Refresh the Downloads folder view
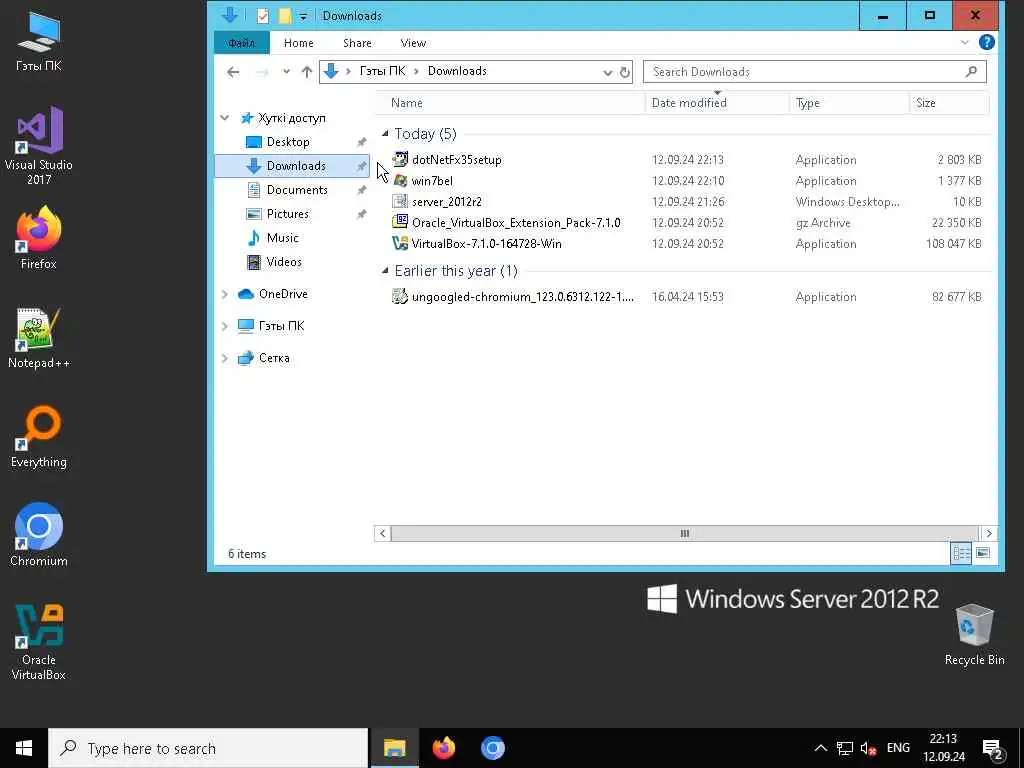 (x=625, y=72)
